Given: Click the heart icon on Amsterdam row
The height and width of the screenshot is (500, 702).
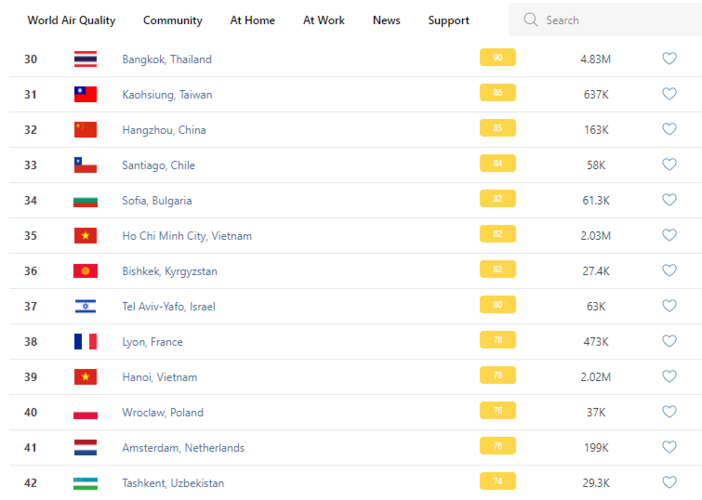Looking at the screenshot, I should 669,448.
